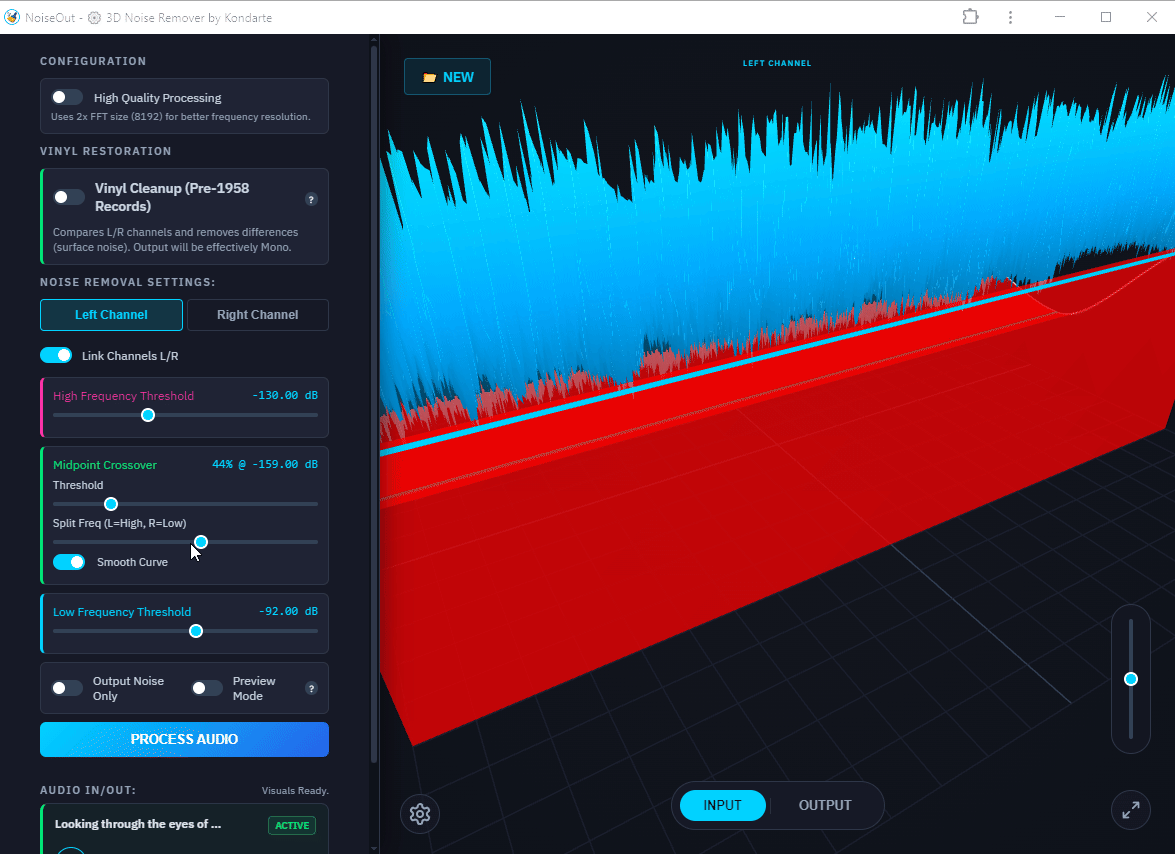Adjust High Frequency Threshold slider handle
This screenshot has width=1175, height=854.
click(x=148, y=415)
